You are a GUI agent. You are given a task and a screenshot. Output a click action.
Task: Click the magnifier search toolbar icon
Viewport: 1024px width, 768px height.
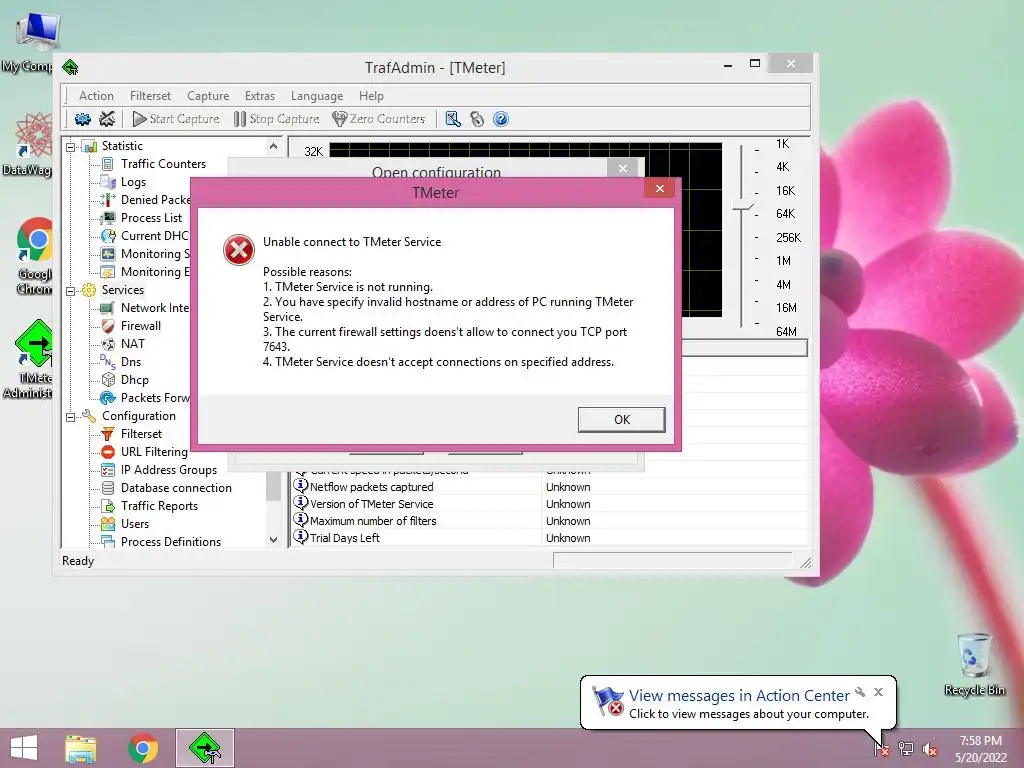coord(453,119)
